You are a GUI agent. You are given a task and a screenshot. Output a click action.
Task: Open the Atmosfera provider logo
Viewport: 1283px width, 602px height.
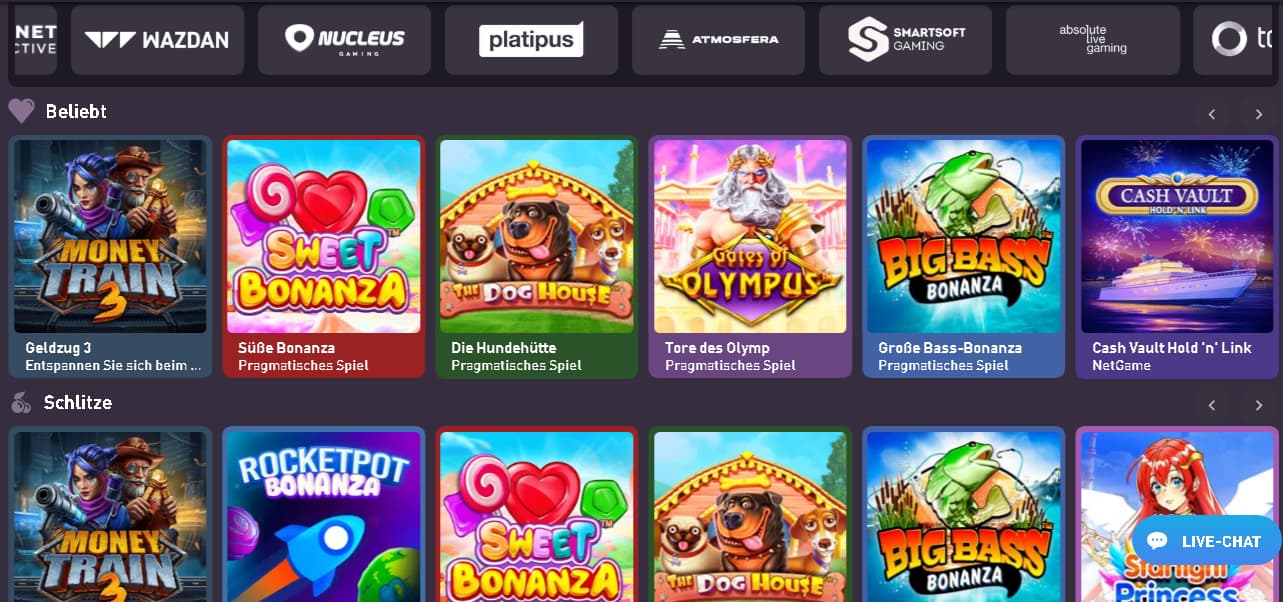[718, 40]
